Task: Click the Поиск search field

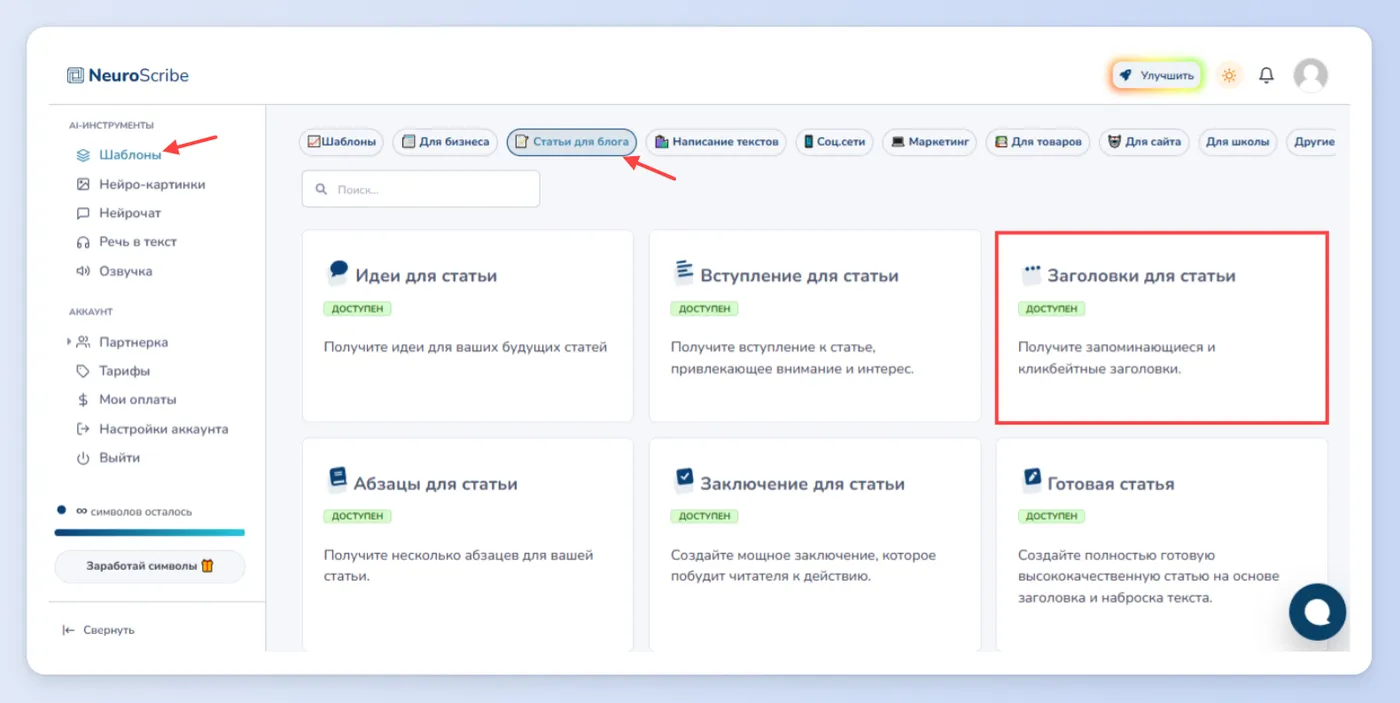Action: [421, 189]
